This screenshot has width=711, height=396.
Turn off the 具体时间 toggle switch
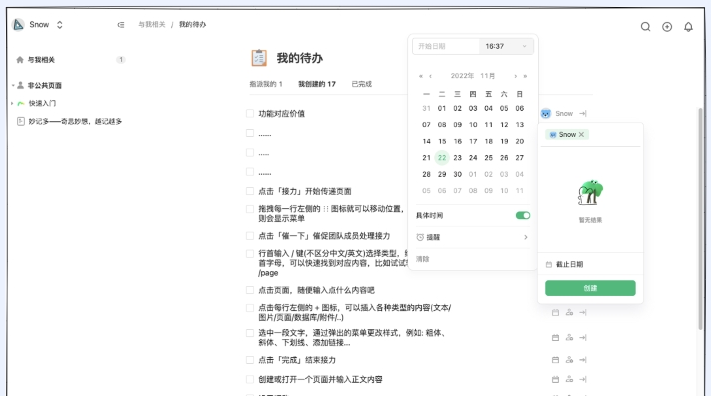click(x=523, y=215)
